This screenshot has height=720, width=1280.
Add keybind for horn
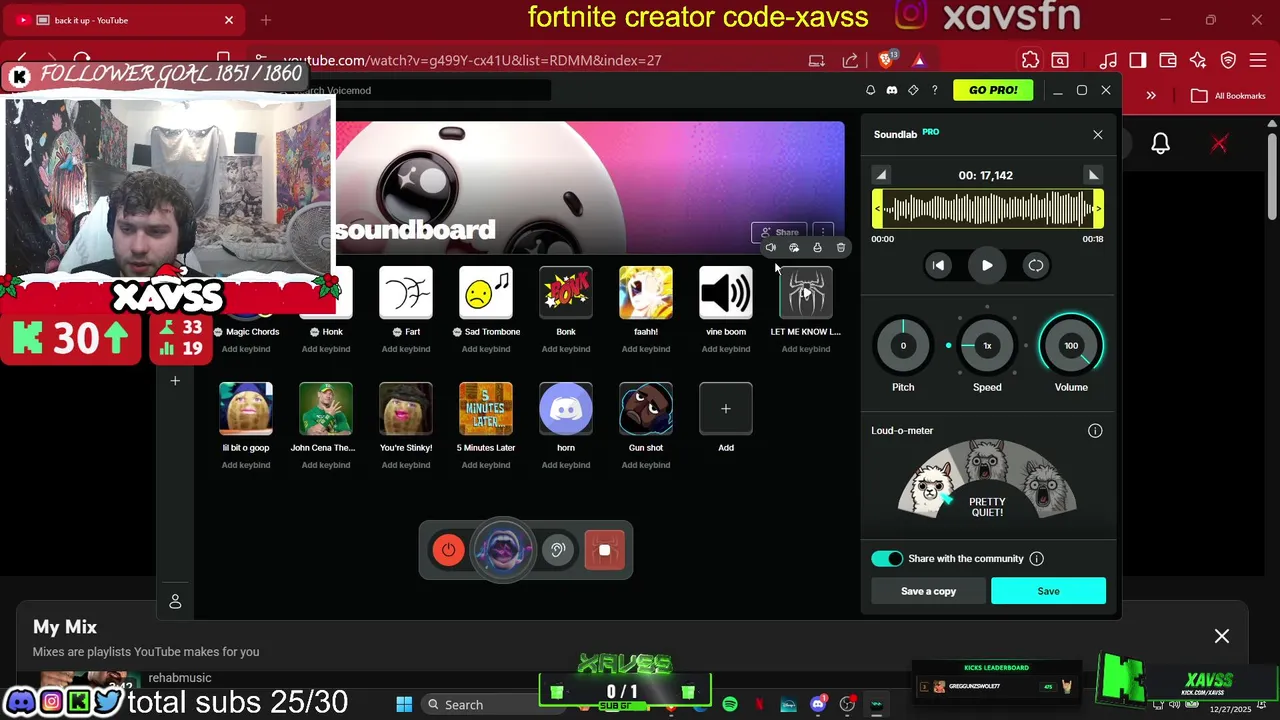(x=566, y=465)
